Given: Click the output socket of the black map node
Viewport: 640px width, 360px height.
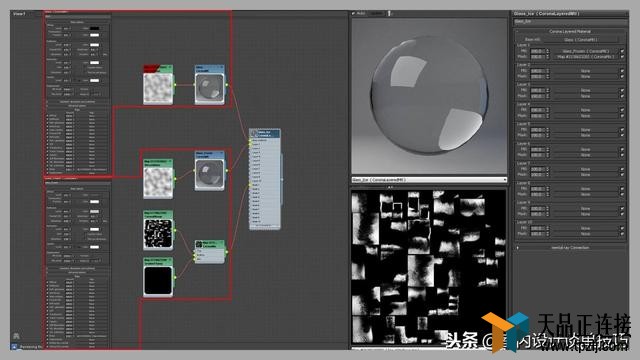Looking at the screenshot, I should [176, 278].
